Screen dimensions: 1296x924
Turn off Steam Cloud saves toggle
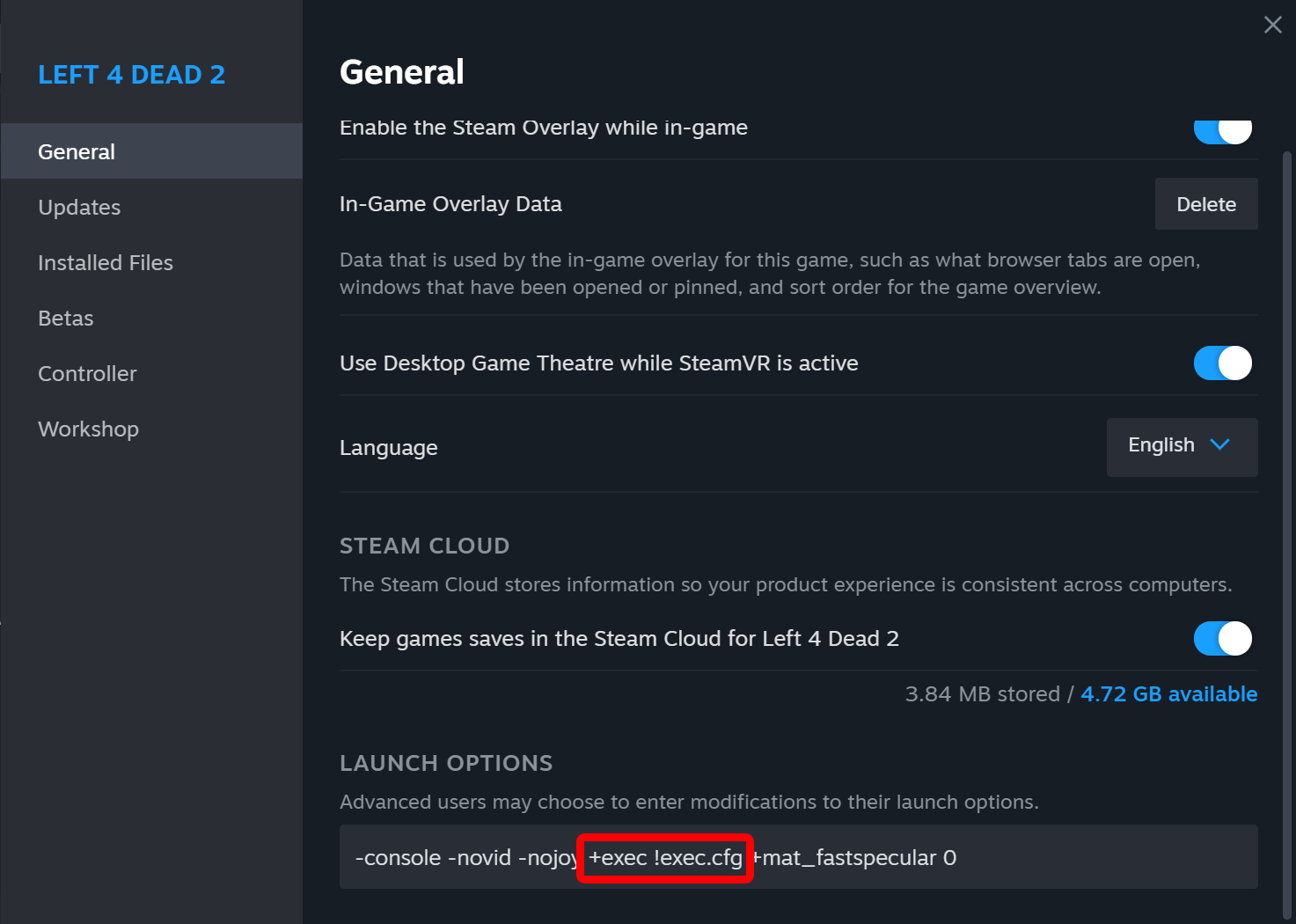tap(1222, 638)
